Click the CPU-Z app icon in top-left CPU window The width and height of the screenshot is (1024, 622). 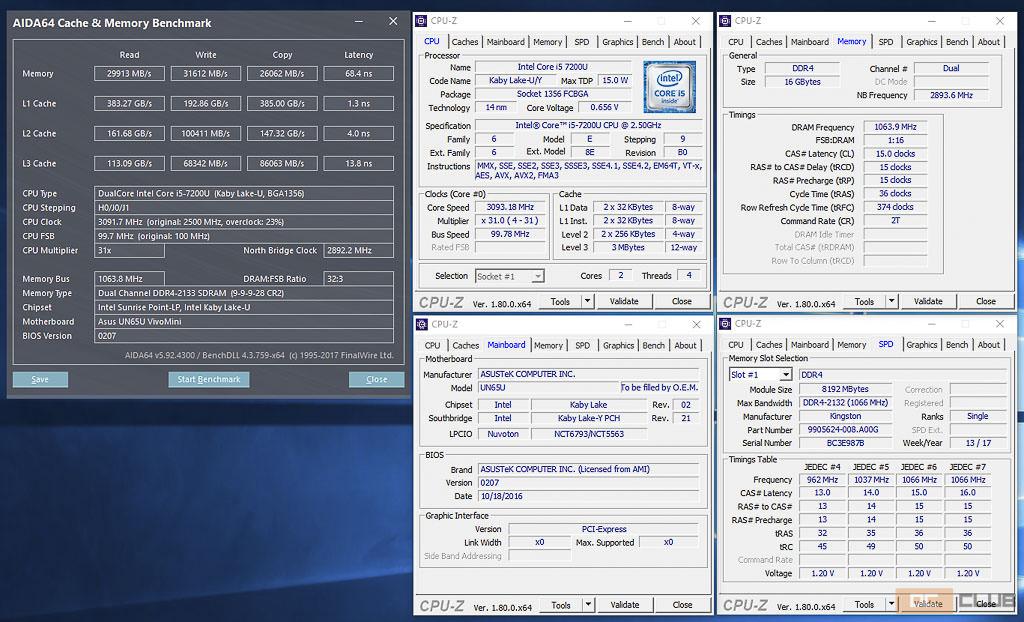pos(421,21)
